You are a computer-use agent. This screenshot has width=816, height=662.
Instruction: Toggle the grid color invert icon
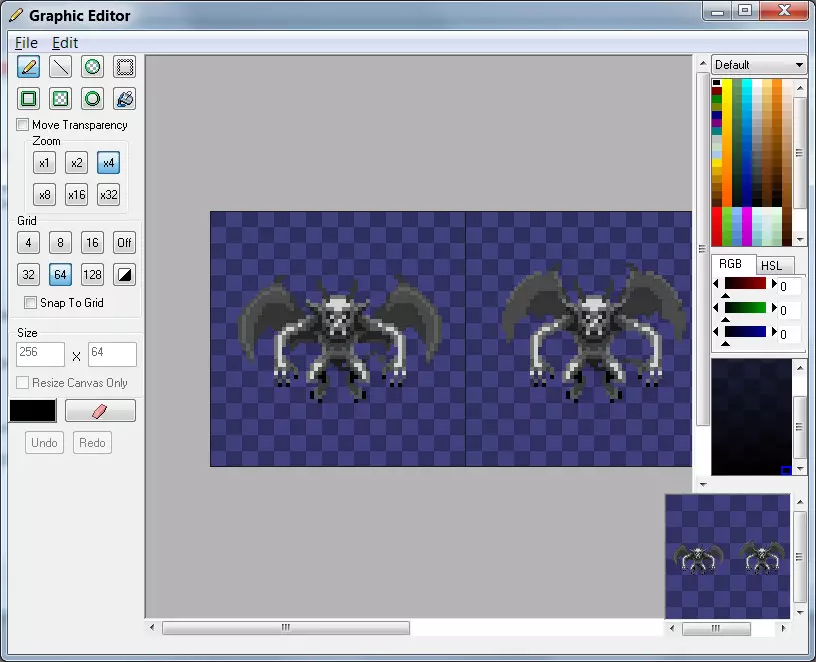[x=125, y=275]
